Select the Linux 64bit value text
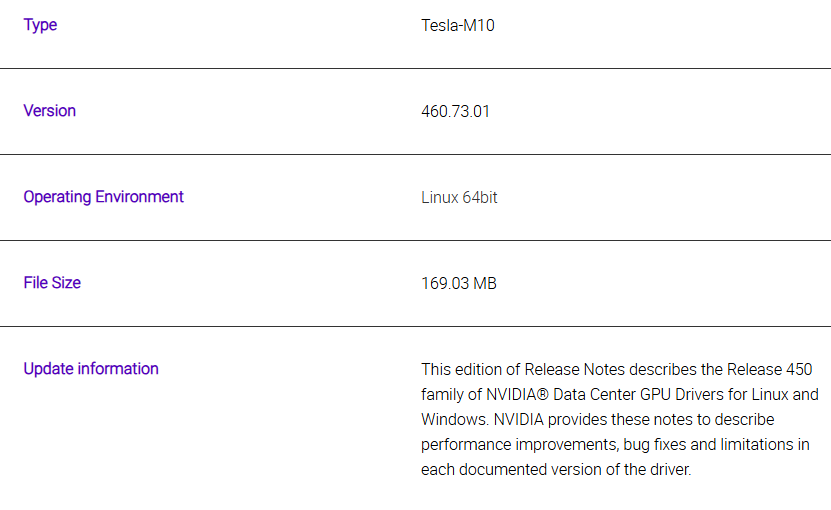The height and width of the screenshot is (510, 831). tap(459, 197)
